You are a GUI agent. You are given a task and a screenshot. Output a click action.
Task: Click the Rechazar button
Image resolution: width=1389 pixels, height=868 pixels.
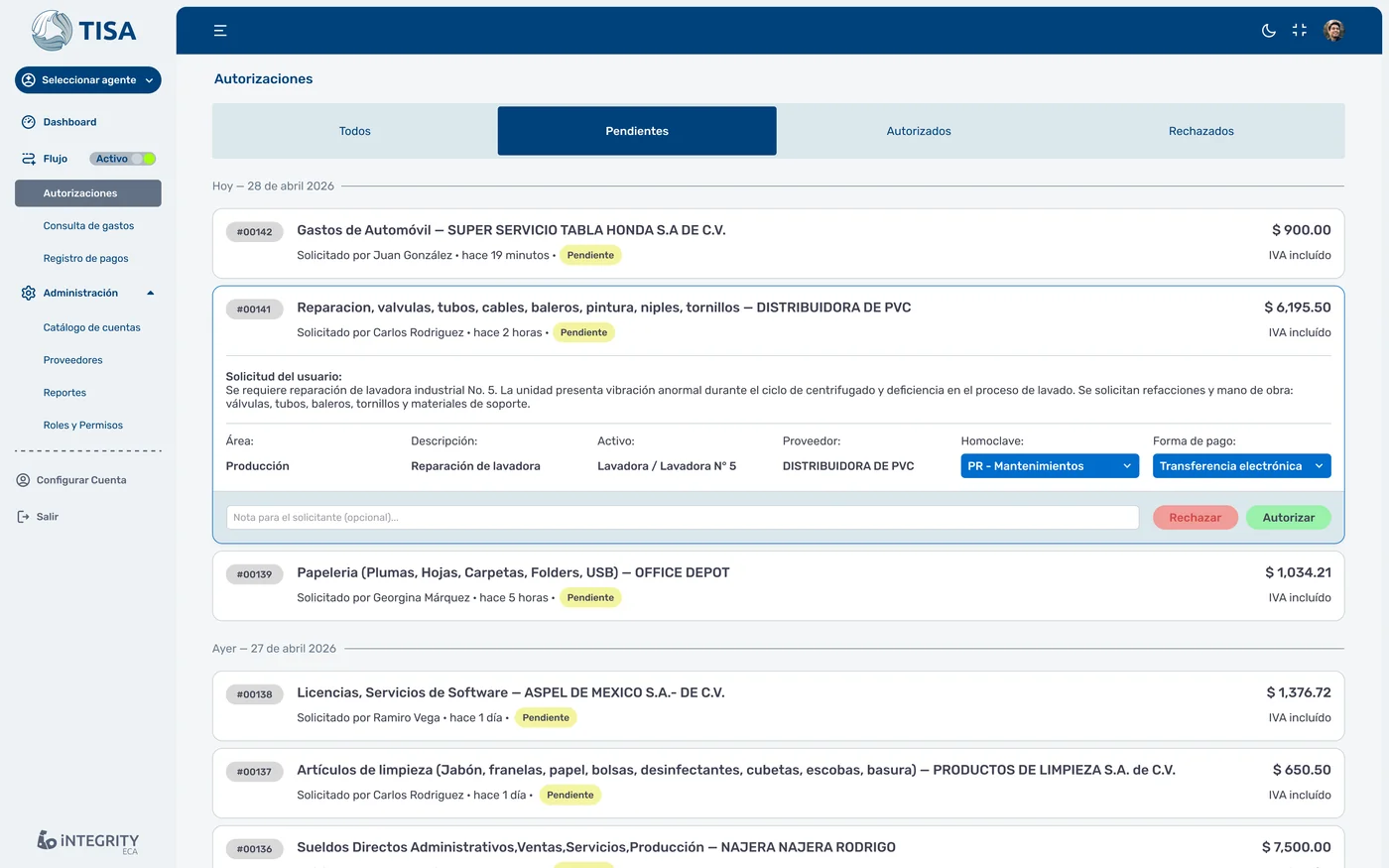point(1195,518)
